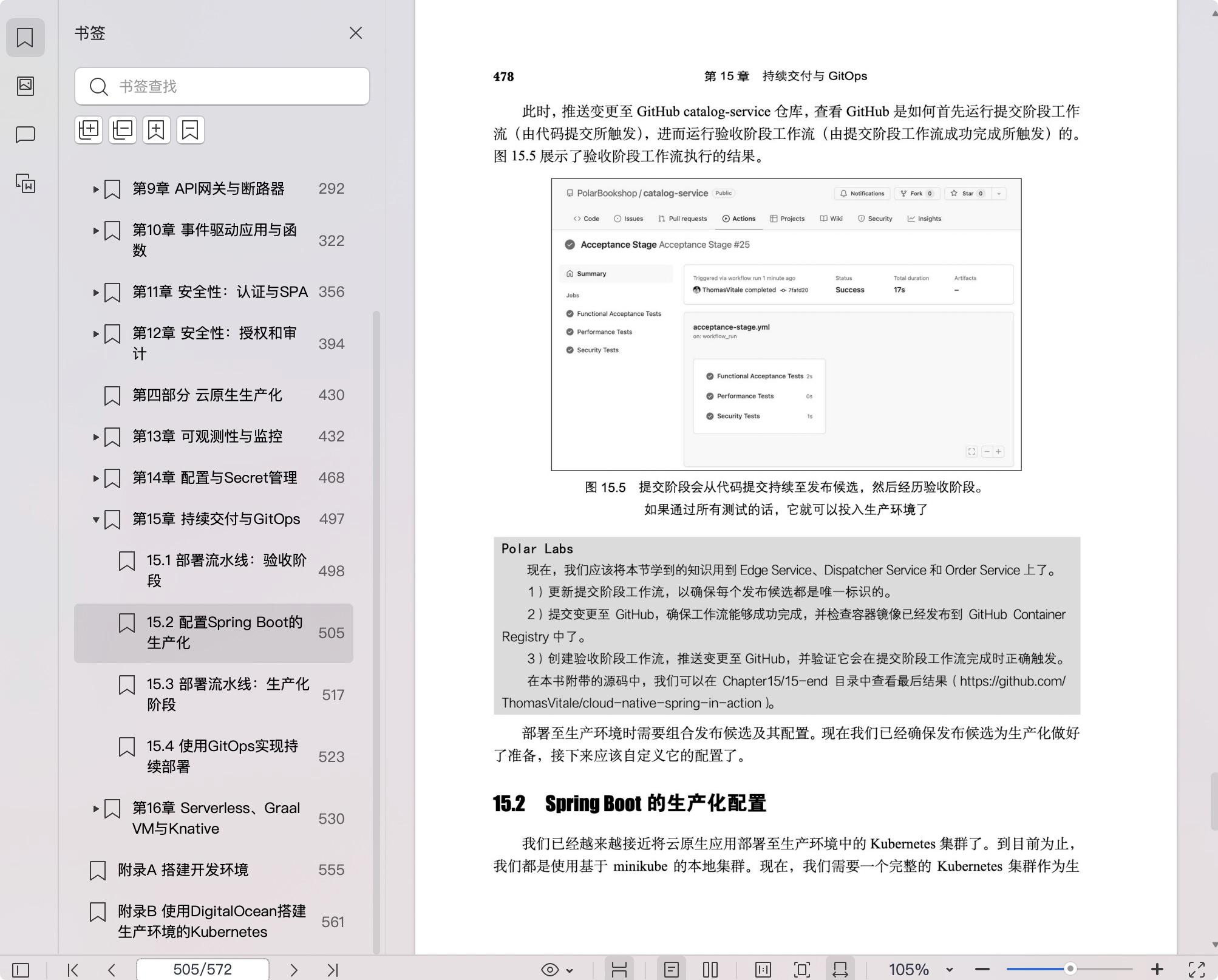The image size is (1218, 980).
Task: Set actual size 1:1 zoom icon
Action: pos(763,970)
